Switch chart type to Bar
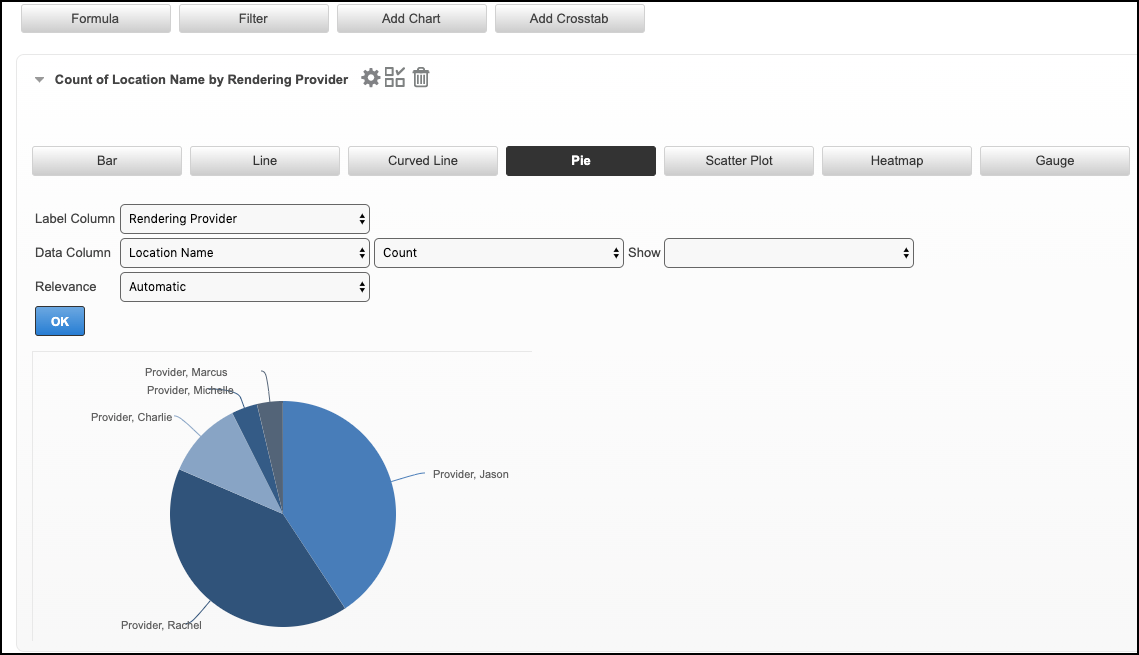This screenshot has height=655, width=1139. tap(107, 161)
